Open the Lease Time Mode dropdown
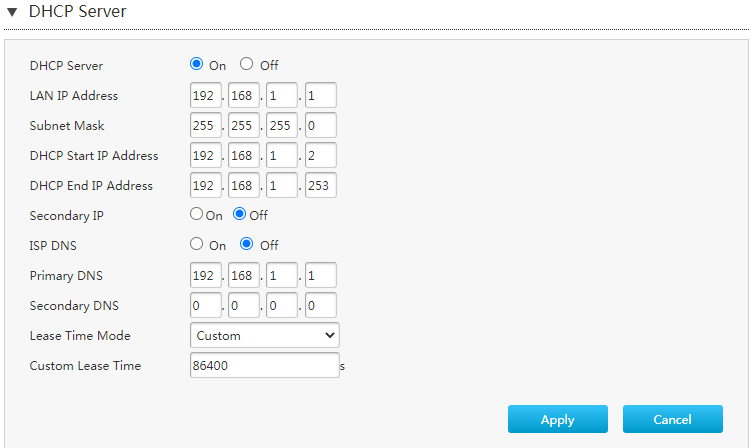The width and height of the screenshot is (756, 448). [265, 335]
